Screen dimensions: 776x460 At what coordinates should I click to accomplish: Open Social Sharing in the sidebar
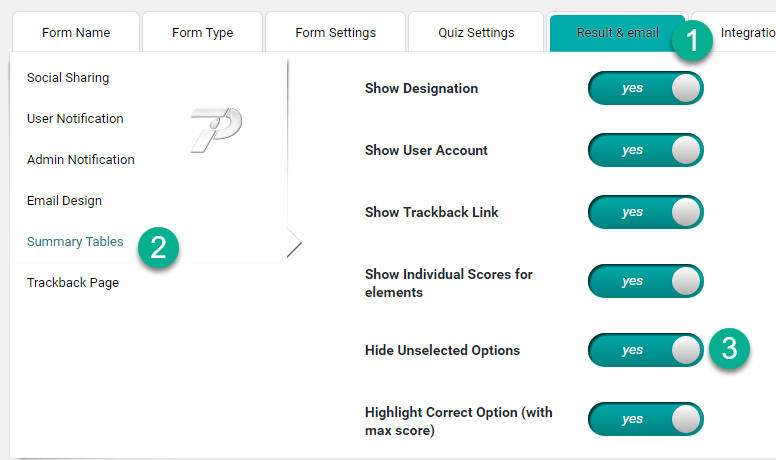pos(68,78)
